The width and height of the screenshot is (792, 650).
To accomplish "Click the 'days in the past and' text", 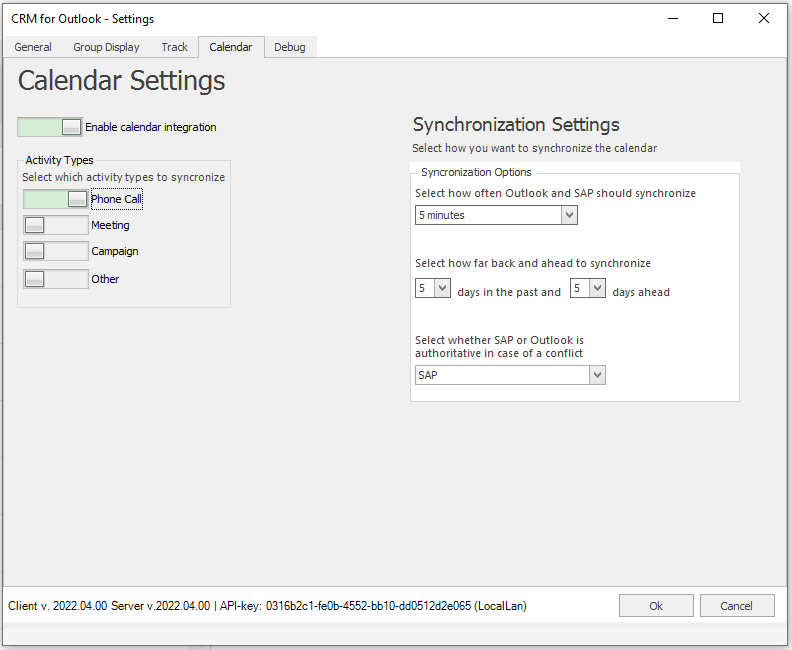I will (509, 292).
